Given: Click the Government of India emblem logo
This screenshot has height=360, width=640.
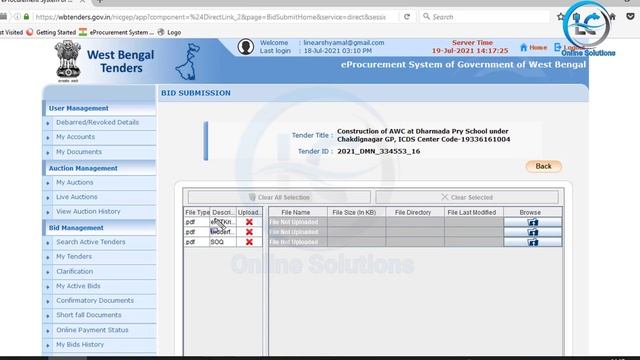Looking at the screenshot, I should tap(68, 61).
